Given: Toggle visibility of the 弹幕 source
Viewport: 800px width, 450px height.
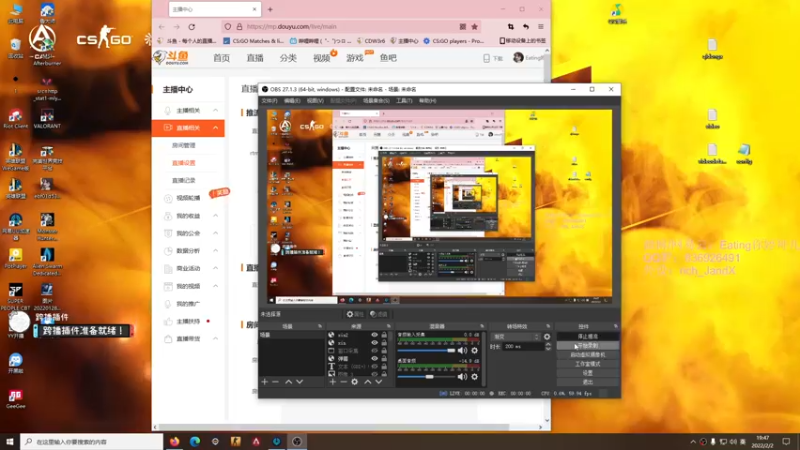Looking at the screenshot, I should (374, 358).
